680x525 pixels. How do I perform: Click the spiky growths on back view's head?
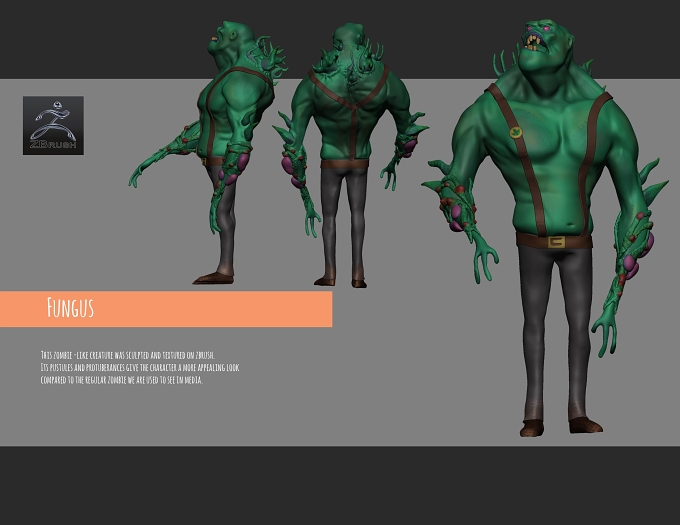tap(349, 54)
